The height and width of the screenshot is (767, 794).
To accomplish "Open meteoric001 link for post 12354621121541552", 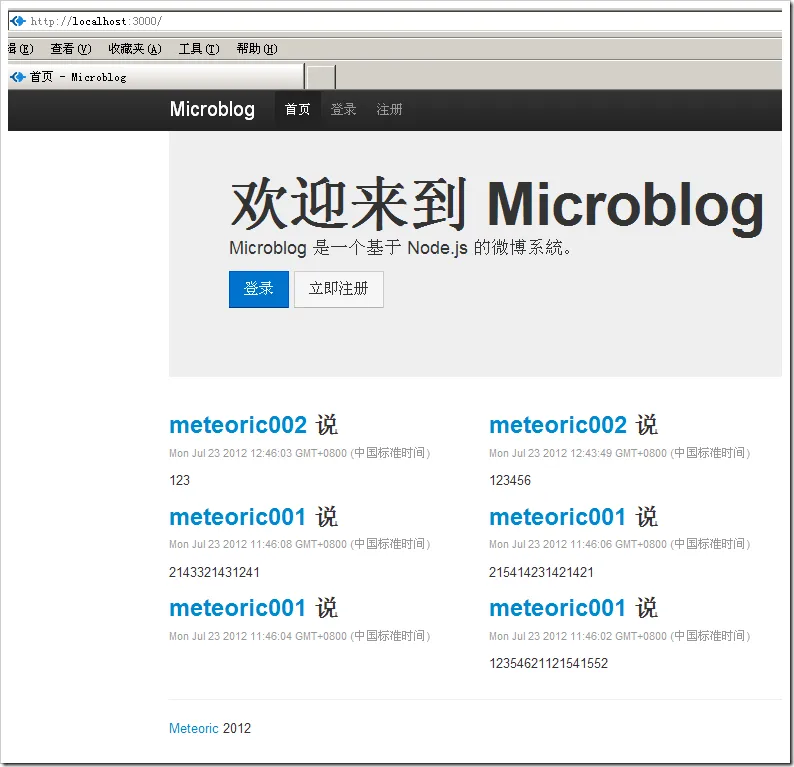I will pos(558,609).
